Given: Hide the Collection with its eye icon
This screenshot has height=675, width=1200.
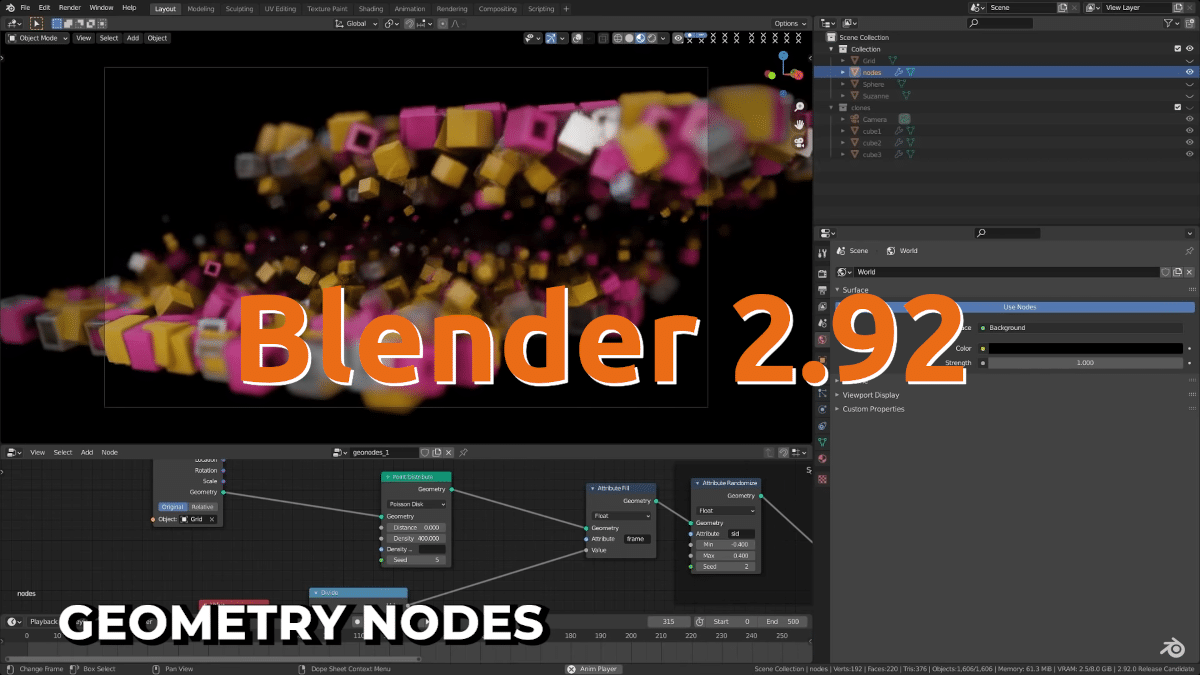Looking at the screenshot, I should pos(1190,49).
